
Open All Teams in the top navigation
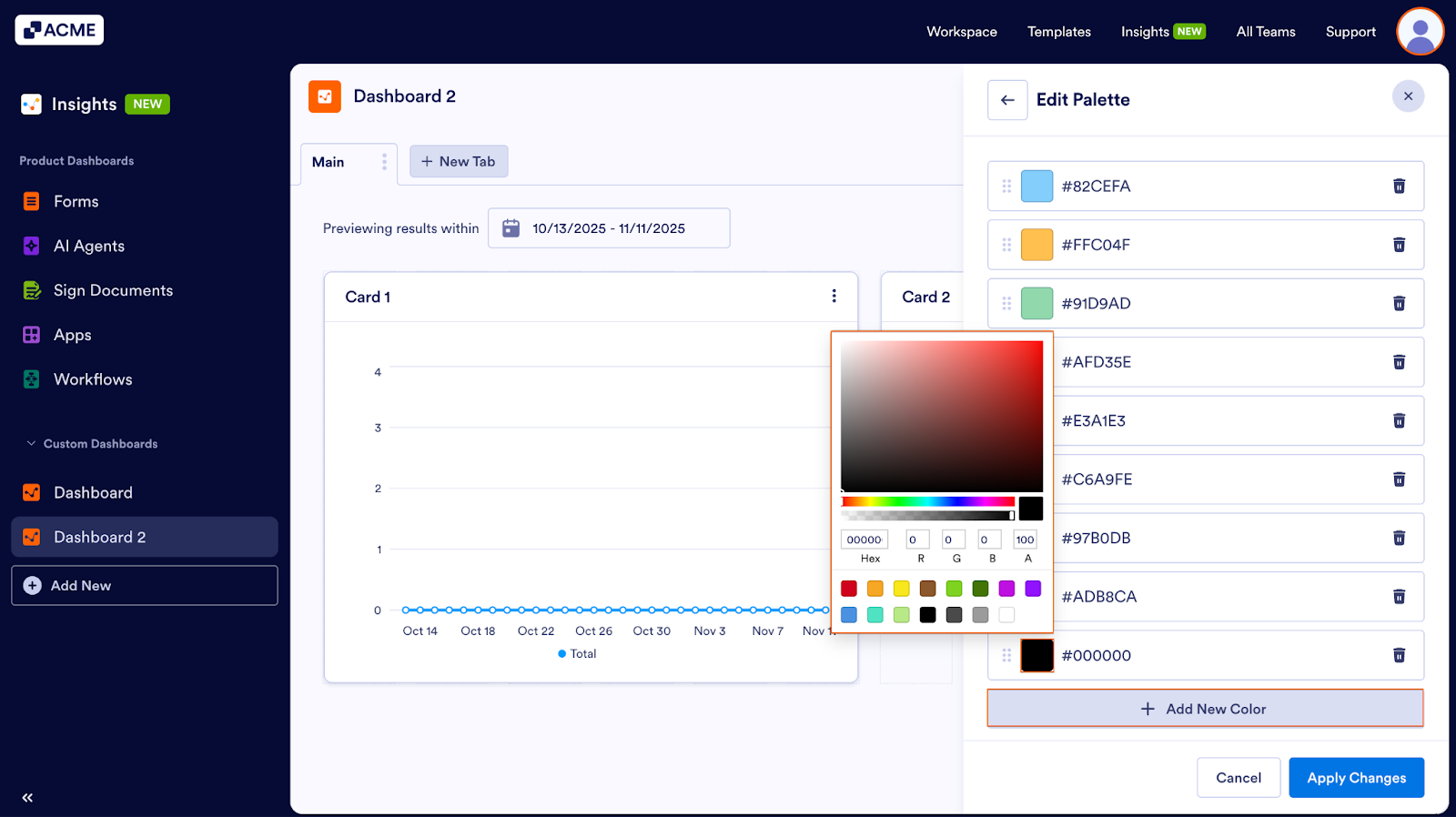(1266, 32)
